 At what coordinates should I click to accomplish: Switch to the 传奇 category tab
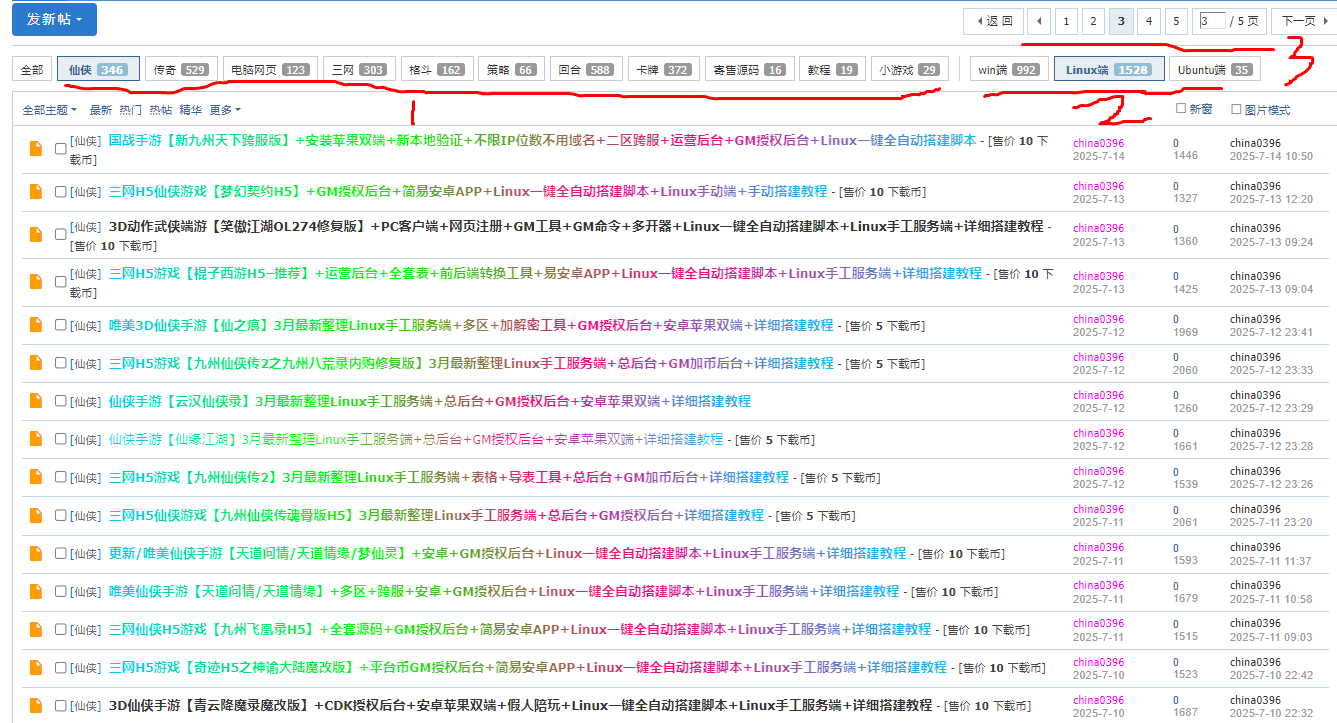(x=181, y=69)
